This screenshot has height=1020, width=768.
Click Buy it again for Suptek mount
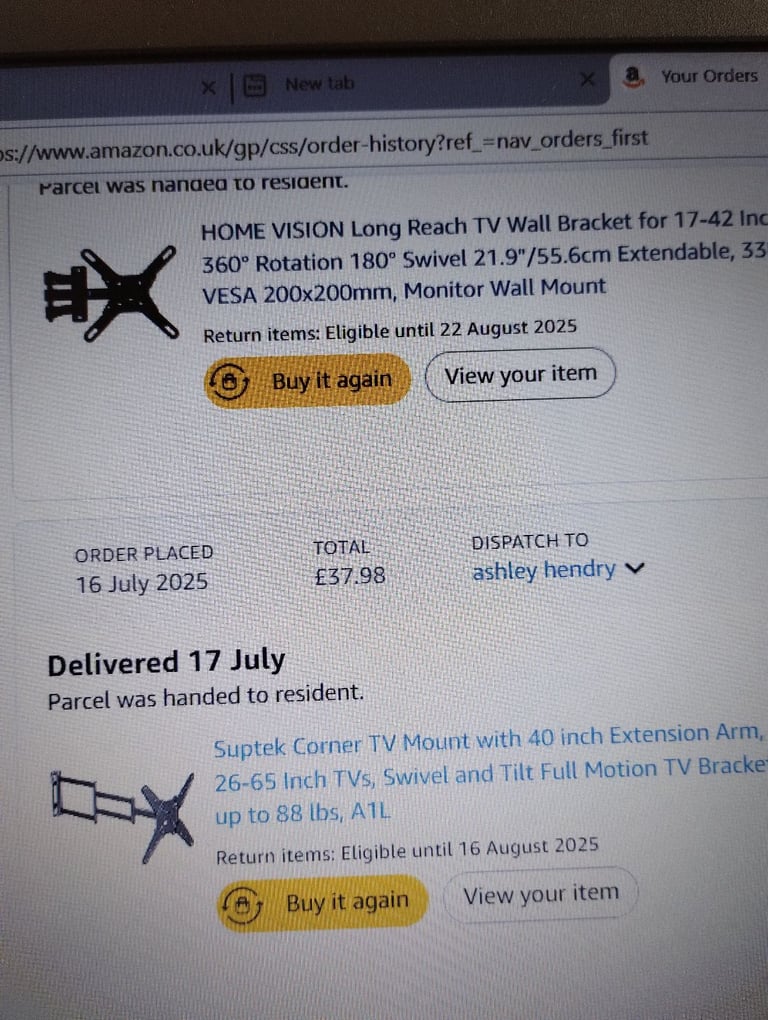click(323, 903)
